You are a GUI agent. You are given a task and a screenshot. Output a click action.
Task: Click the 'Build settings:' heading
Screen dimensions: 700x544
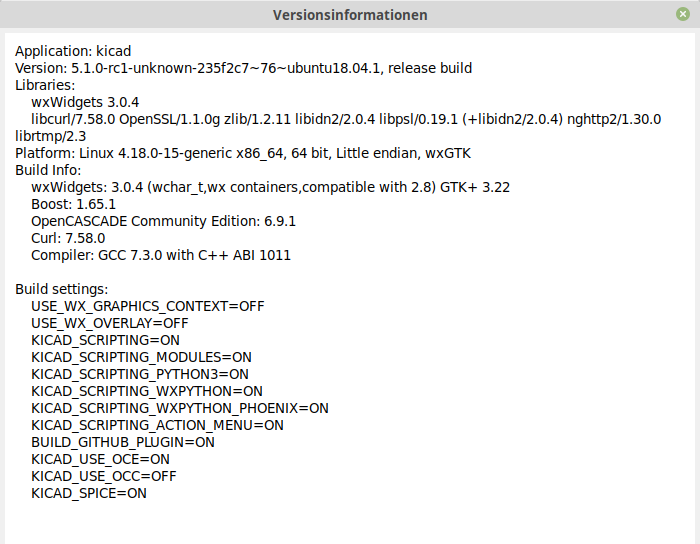pos(61,289)
